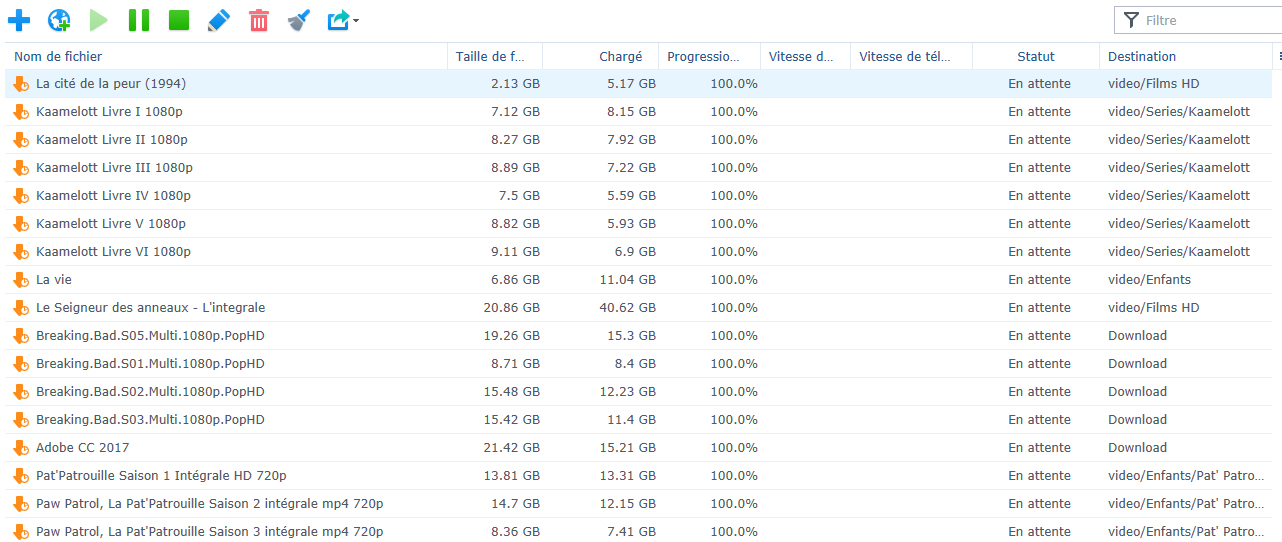Viewport: 1282px width, 542px height.
Task: Open column options menu at header's right edge
Action: coord(1279,57)
